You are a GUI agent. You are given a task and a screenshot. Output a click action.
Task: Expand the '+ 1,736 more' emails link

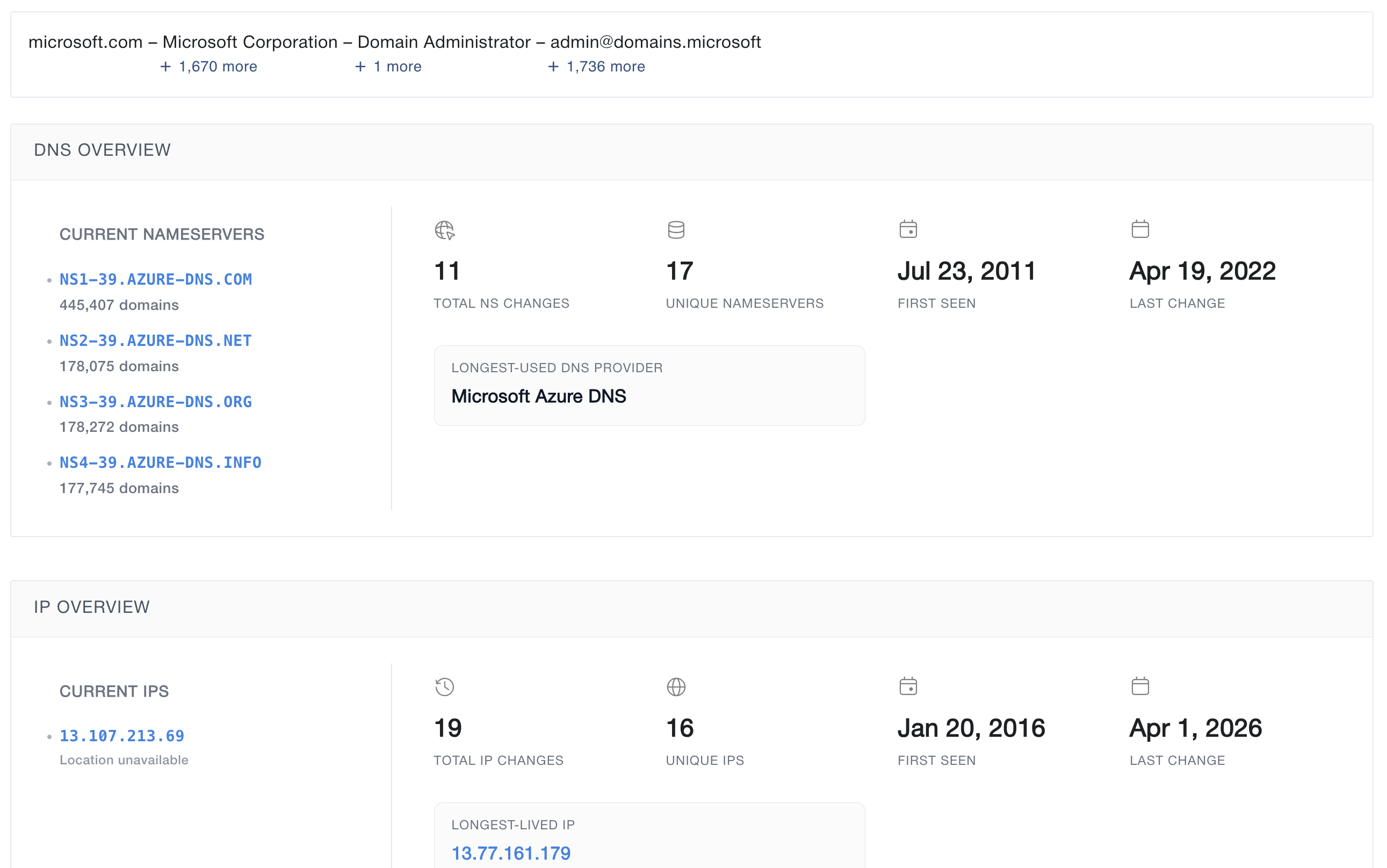tap(596, 67)
